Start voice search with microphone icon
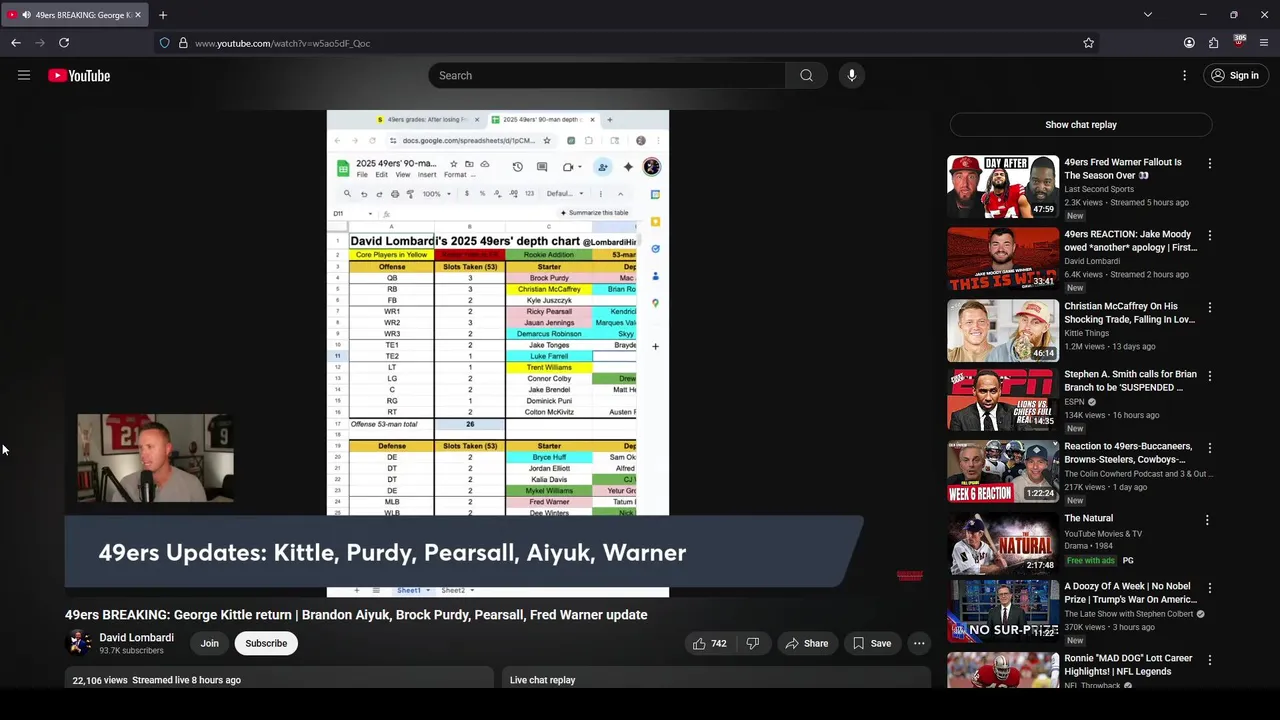The image size is (1280, 720). tap(852, 75)
